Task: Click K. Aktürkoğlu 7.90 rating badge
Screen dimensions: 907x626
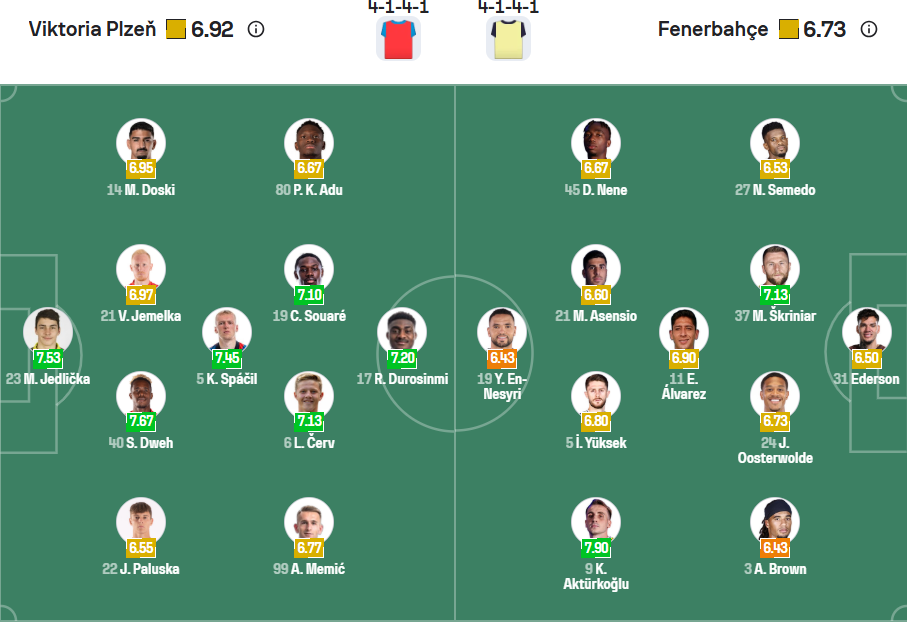Action: 596,548
